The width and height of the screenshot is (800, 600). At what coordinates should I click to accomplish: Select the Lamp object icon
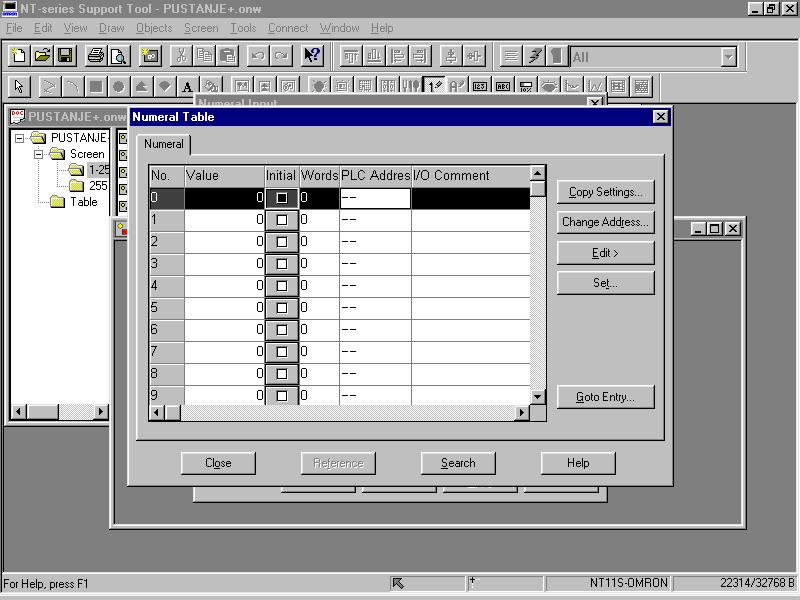tap(319, 86)
